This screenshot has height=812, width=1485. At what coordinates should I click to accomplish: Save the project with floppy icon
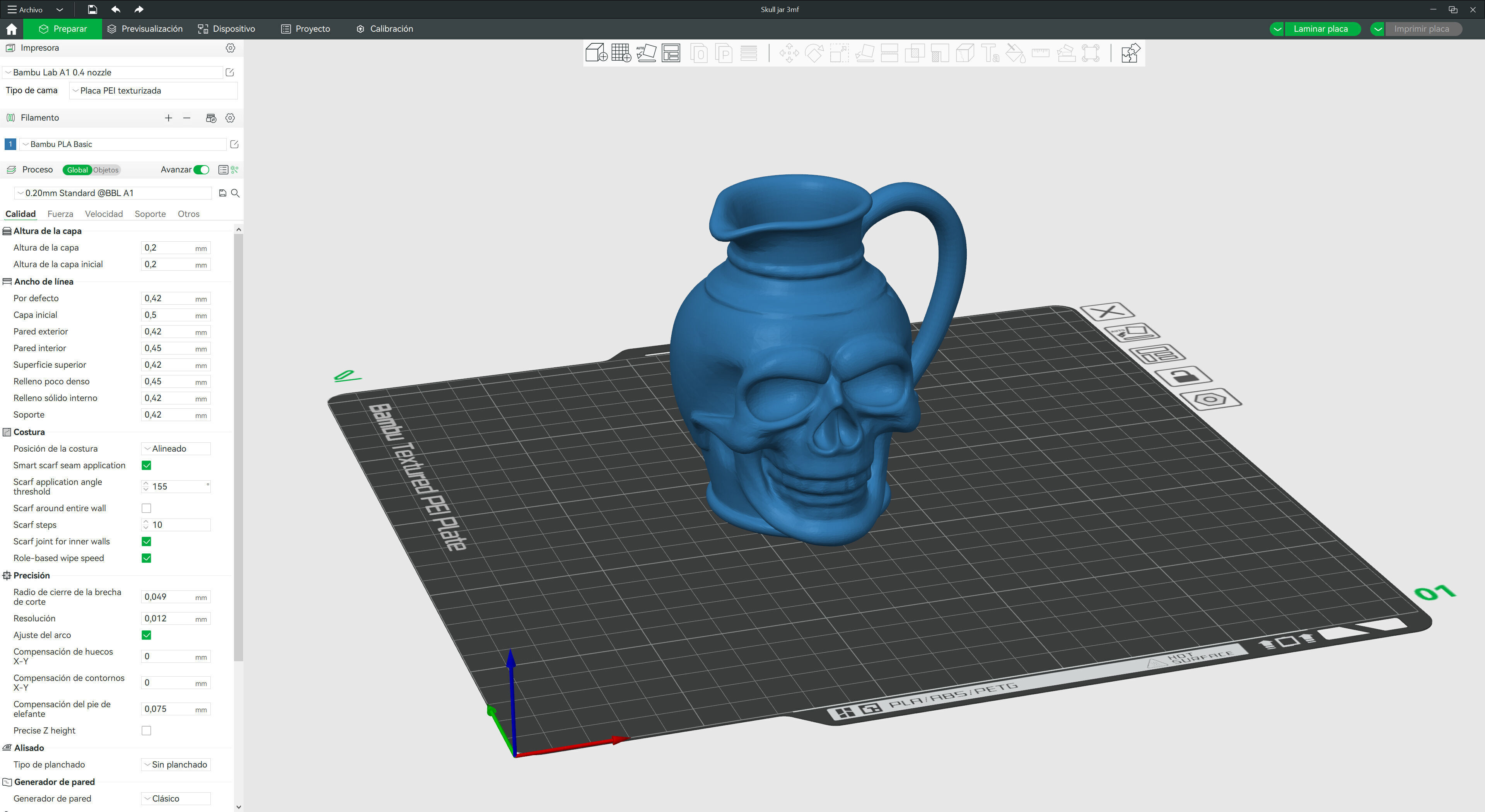pos(92,9)
